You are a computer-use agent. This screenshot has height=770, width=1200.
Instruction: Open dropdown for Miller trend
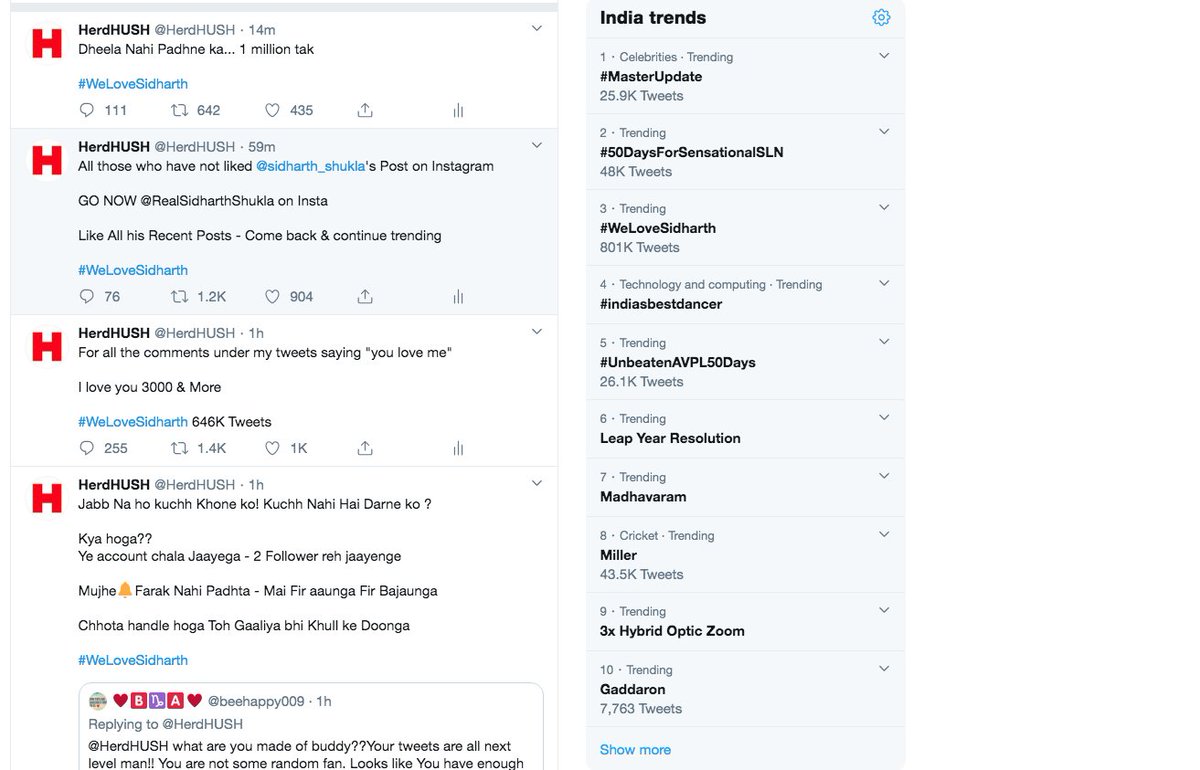884,535
